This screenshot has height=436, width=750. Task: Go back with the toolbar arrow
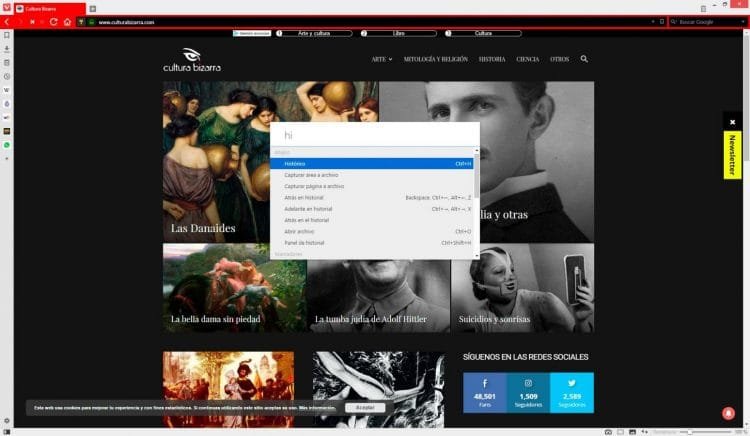point(7,22)
